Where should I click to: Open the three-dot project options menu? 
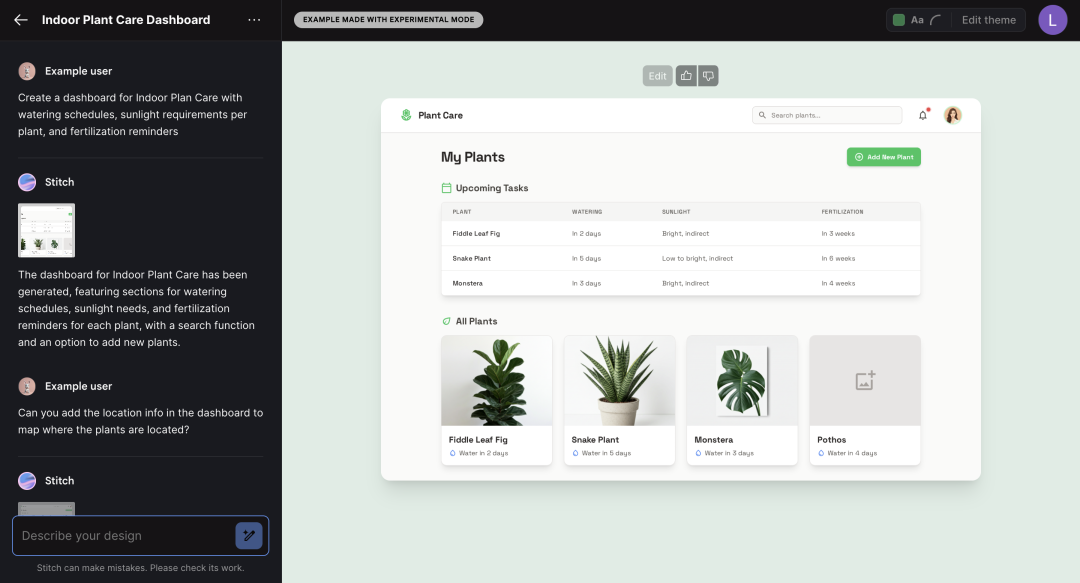[x=254, y=20]
